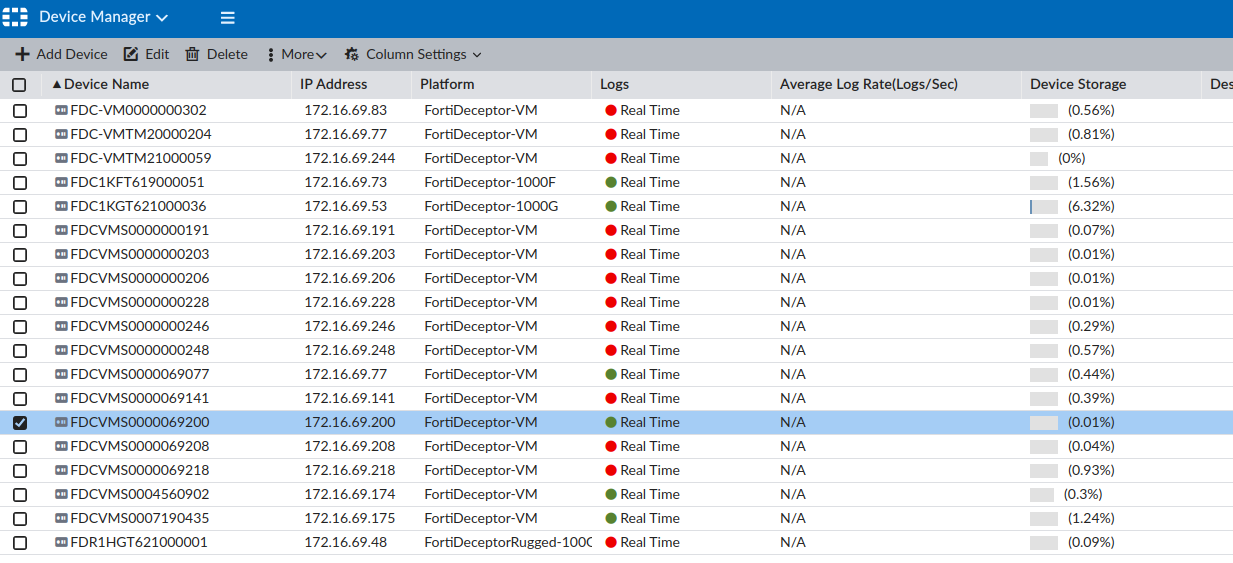Check the box for FDR1HGT621000001

point(19,543)
